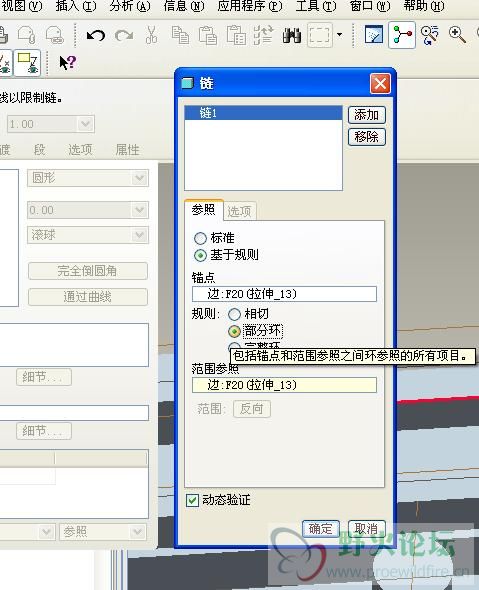Click the Zoom In magnifier icon
This screenshot has width=479, height=590.
point(458,35)
